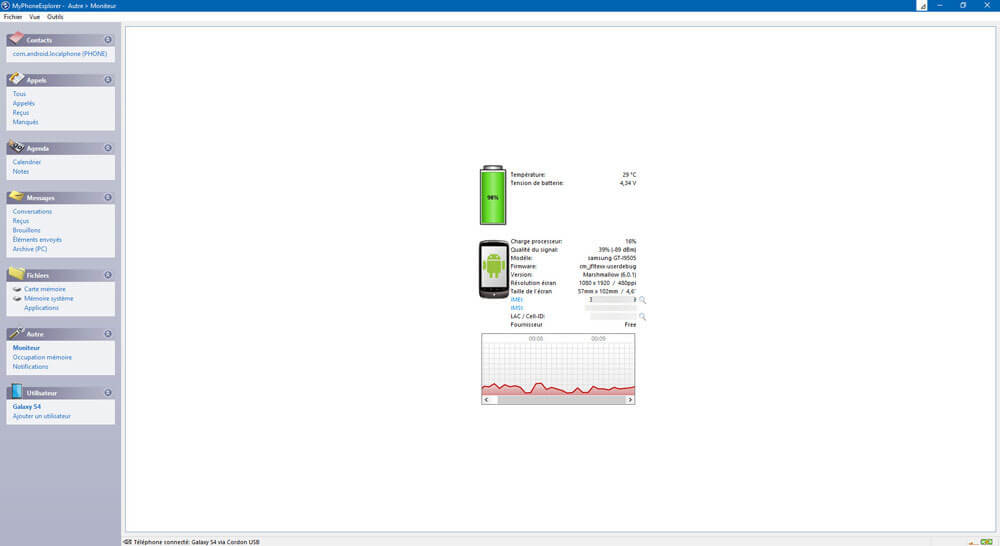Show Manqués calls list

[x=26, y=122]
